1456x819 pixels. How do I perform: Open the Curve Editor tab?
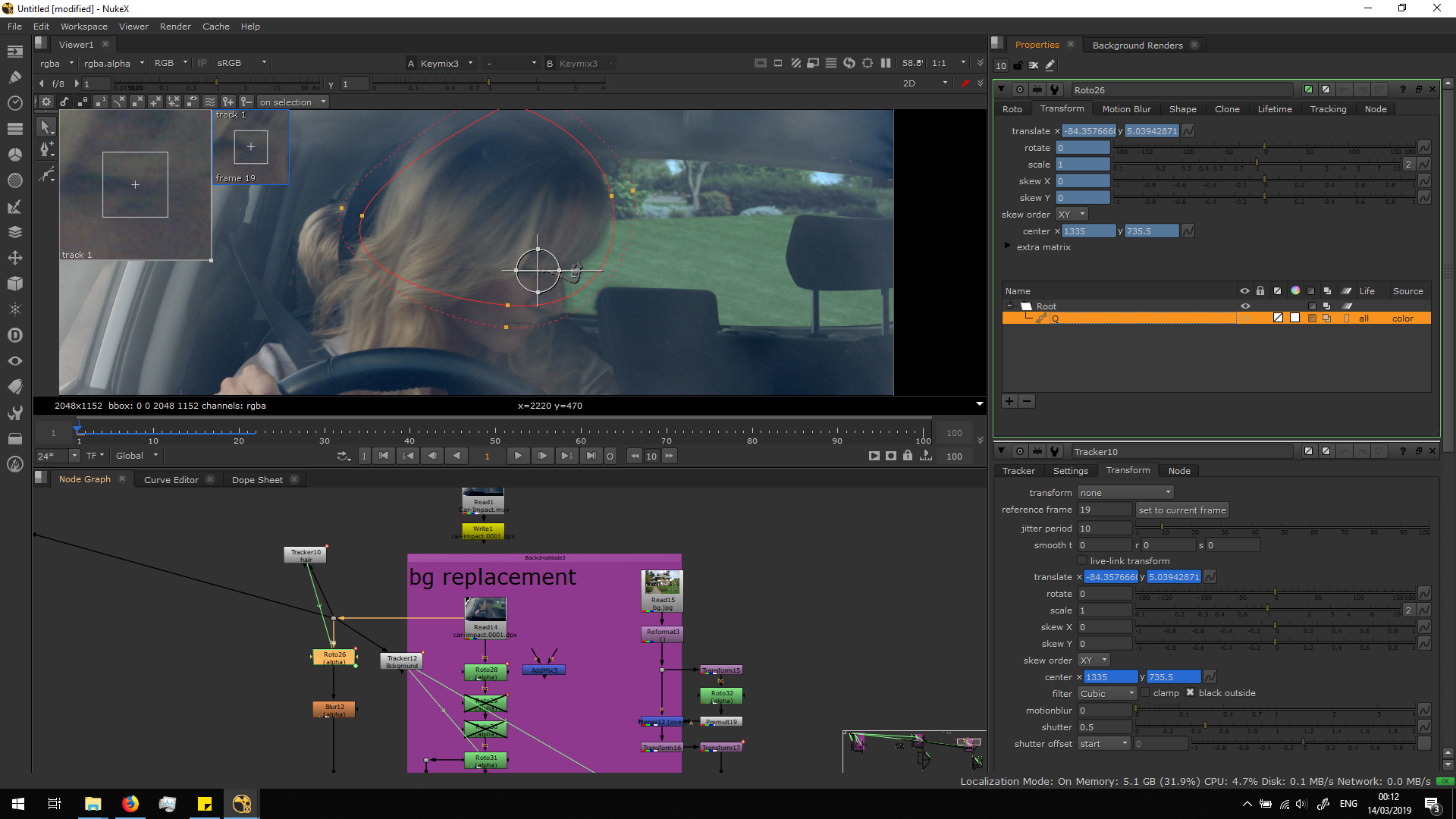click(171, 480)
